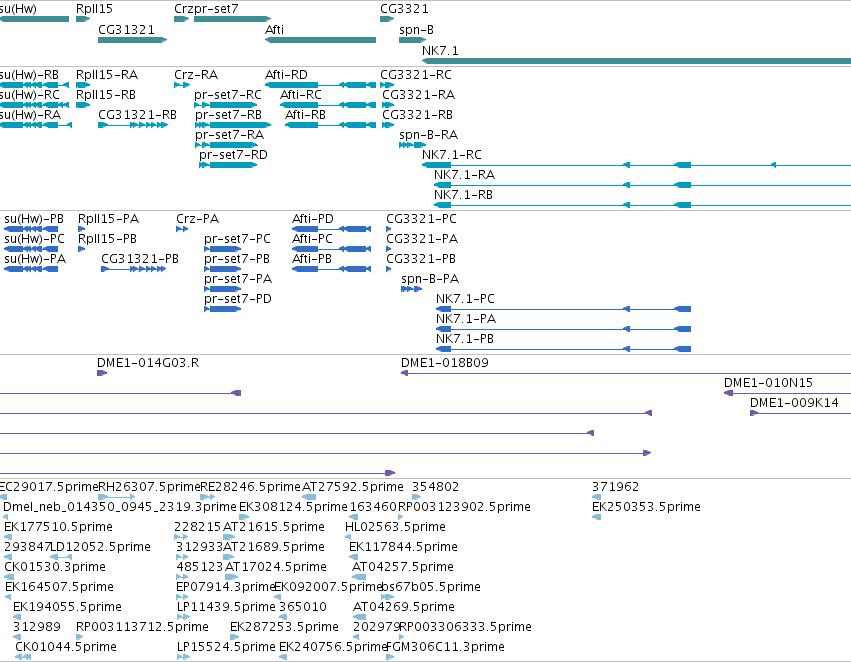Viewport: 851px width, 662px height.
Task: Click the Afti-PD protein label
Action: pyautogui.click(x=313, y=219)
